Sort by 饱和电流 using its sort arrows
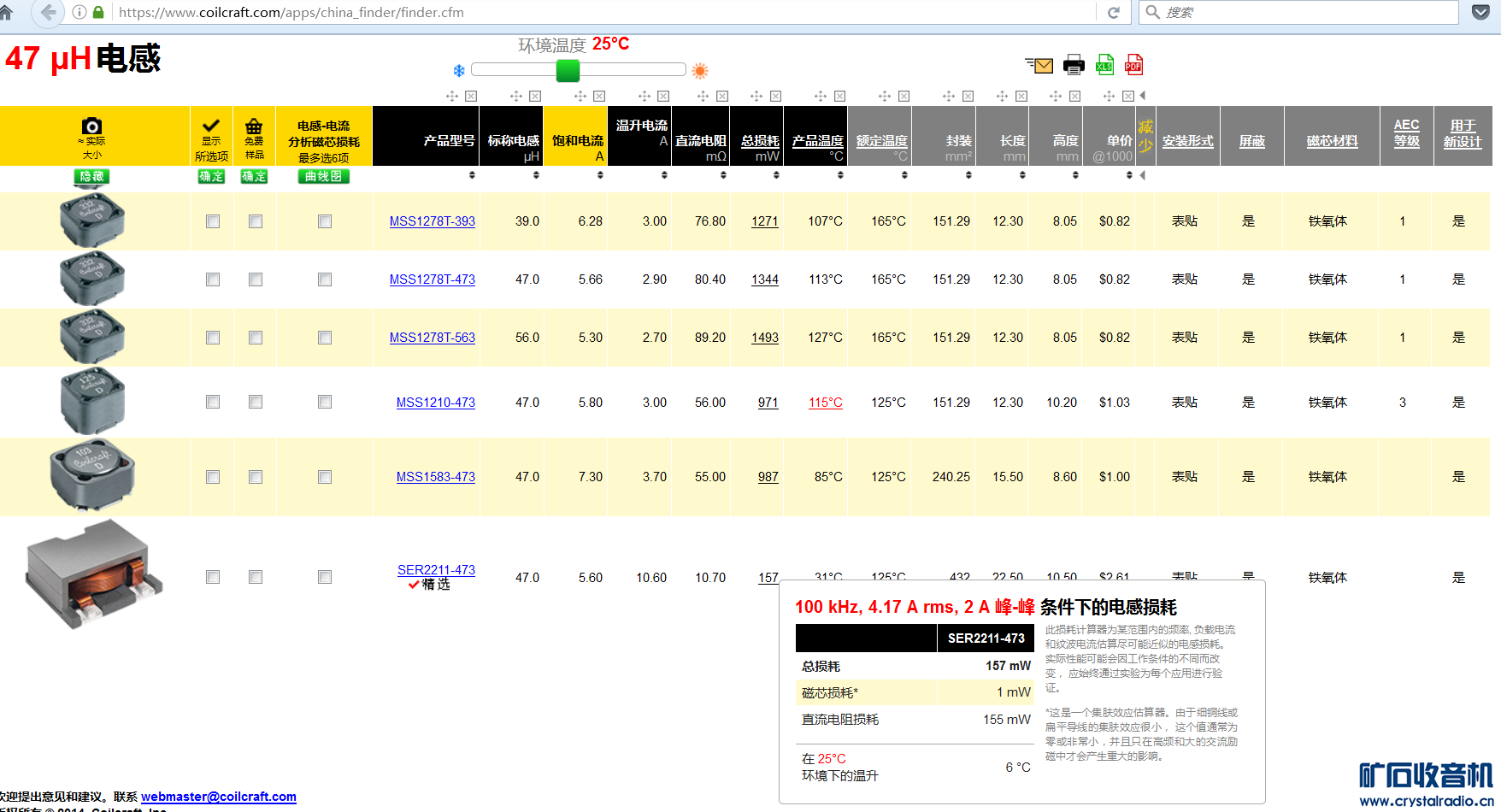Screen dimensions: 1501x812 click(x=600, y=175)
